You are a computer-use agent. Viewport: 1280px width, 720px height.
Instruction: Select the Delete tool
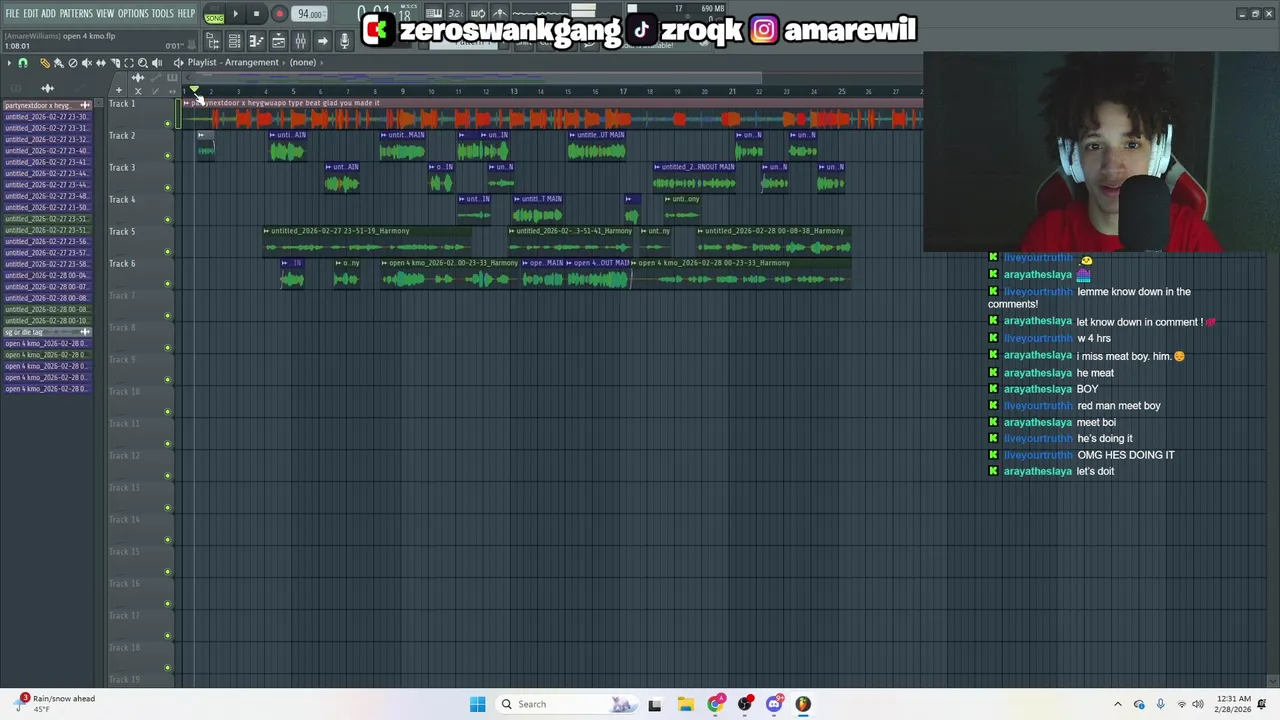(72, 63)
